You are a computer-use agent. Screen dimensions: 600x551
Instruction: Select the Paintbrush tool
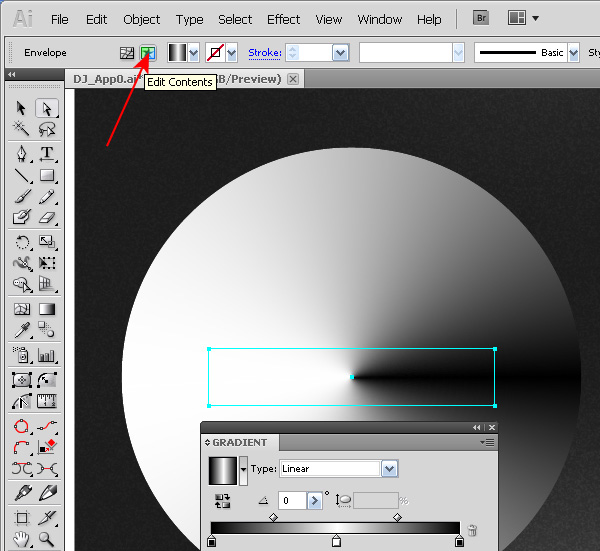tap(22, 196)
